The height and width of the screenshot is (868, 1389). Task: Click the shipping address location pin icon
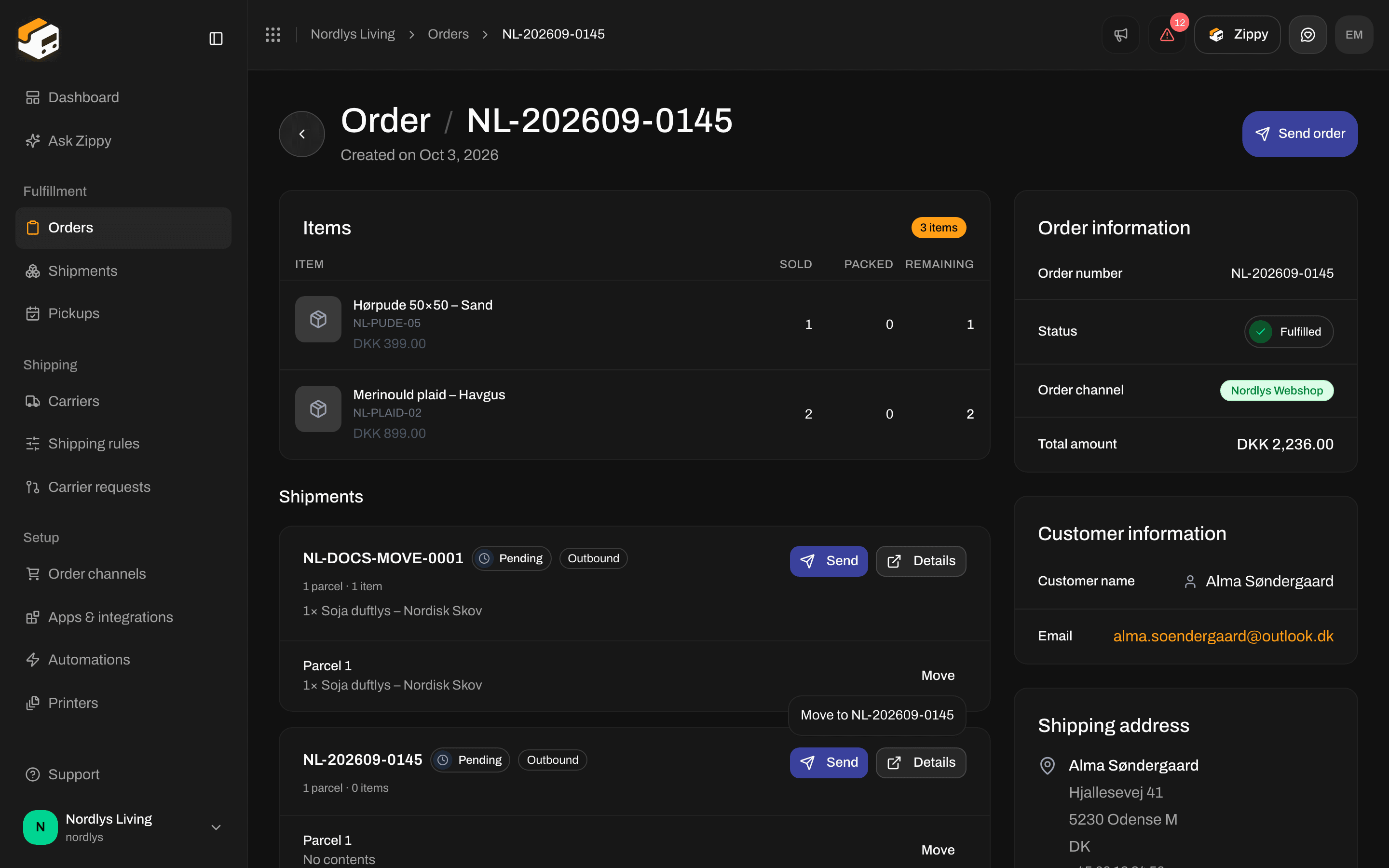click(x=1048, y=765)
